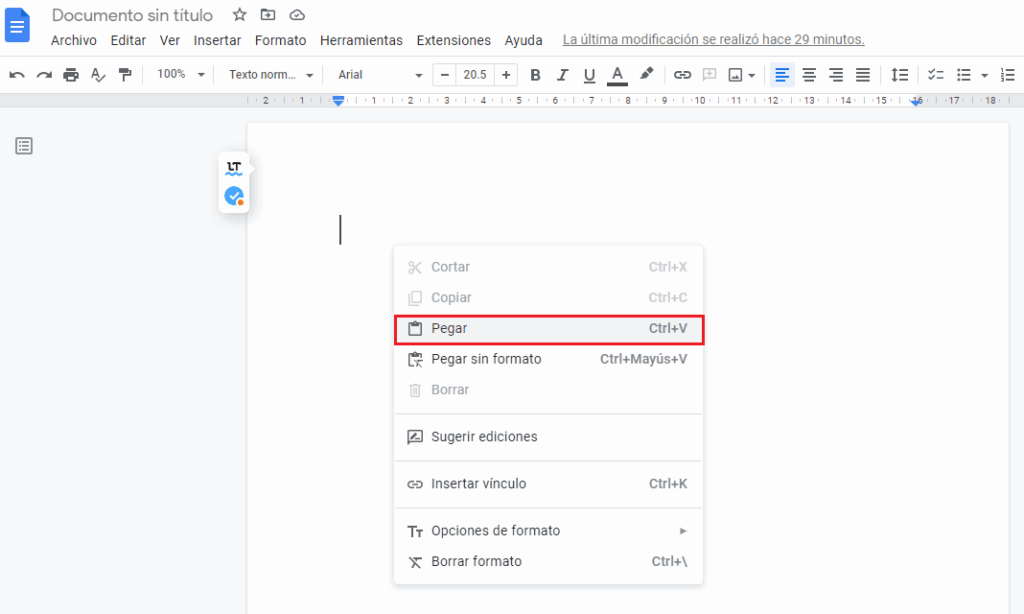Click the font size field 20.5

[476, 75]
